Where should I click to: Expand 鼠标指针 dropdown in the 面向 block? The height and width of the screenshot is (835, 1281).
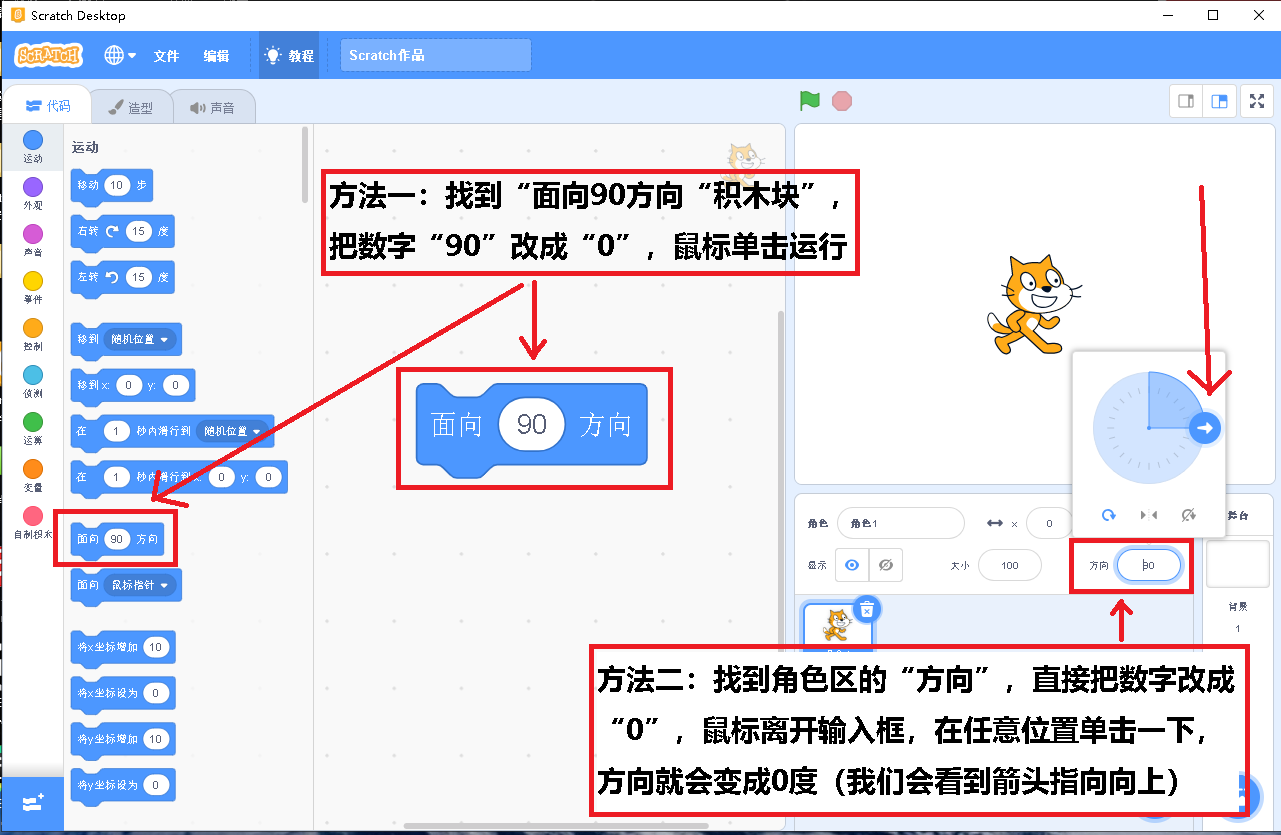[140, 584]
